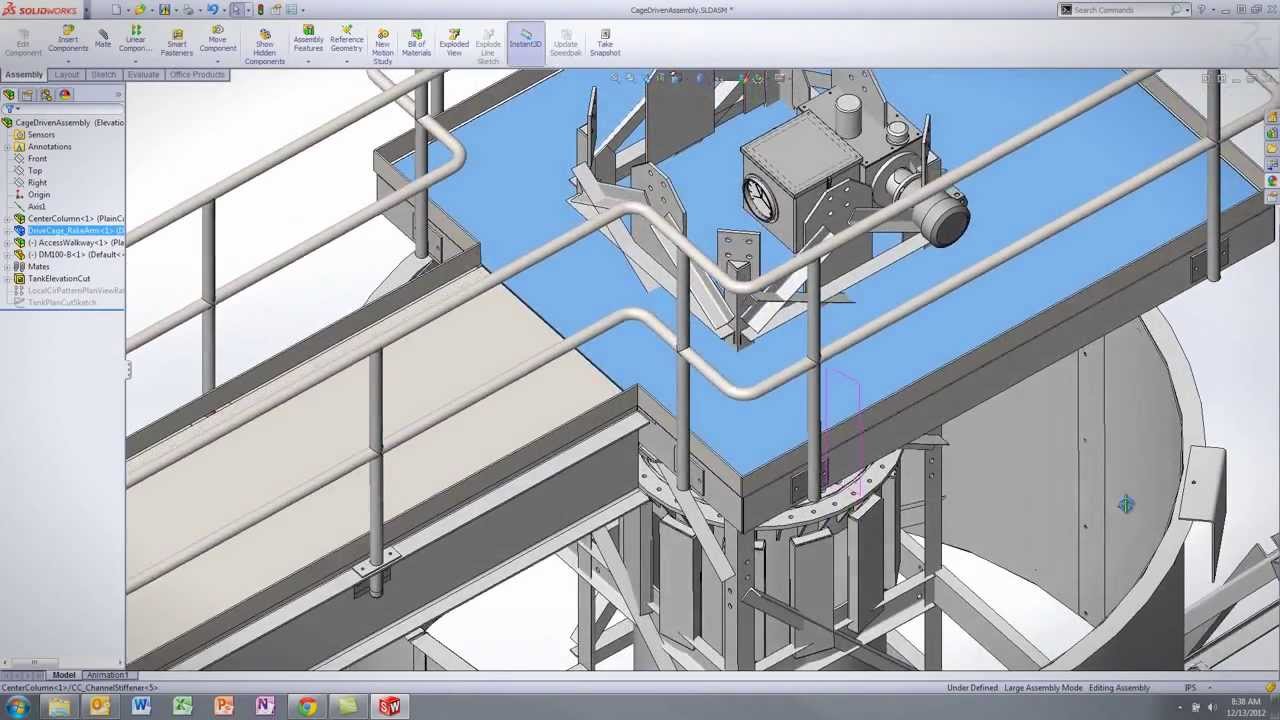The image size is (1280, 720).
Task: Open Assembly Features
Action: click(x=308, y=40)
